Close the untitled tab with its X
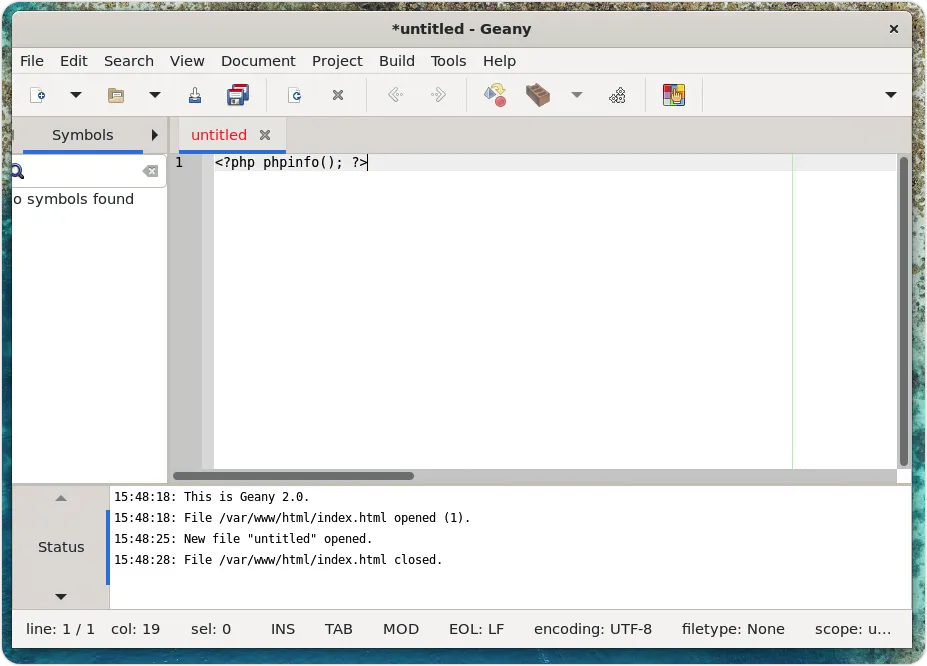Viewport: 927px width, 666px height. 265,135
